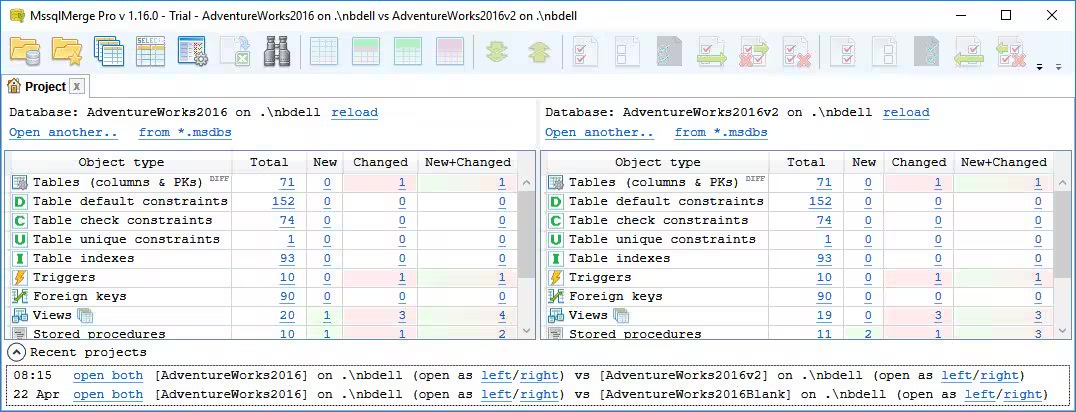
Task: Open the gray toolbar options arrow
Action: pyautogui.click(x=1059, y=68)
